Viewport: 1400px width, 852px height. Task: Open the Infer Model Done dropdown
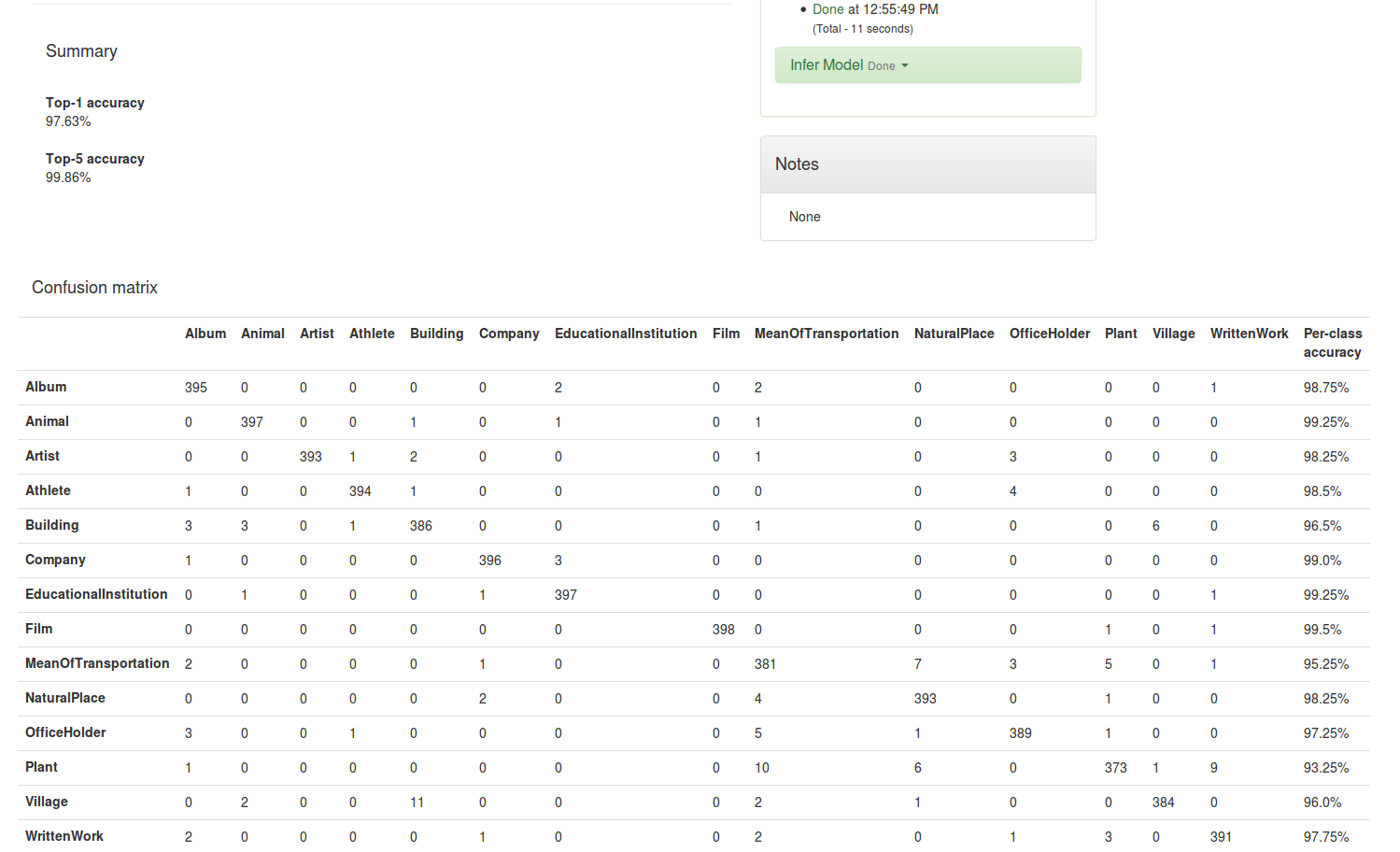[x=927, y=65]
